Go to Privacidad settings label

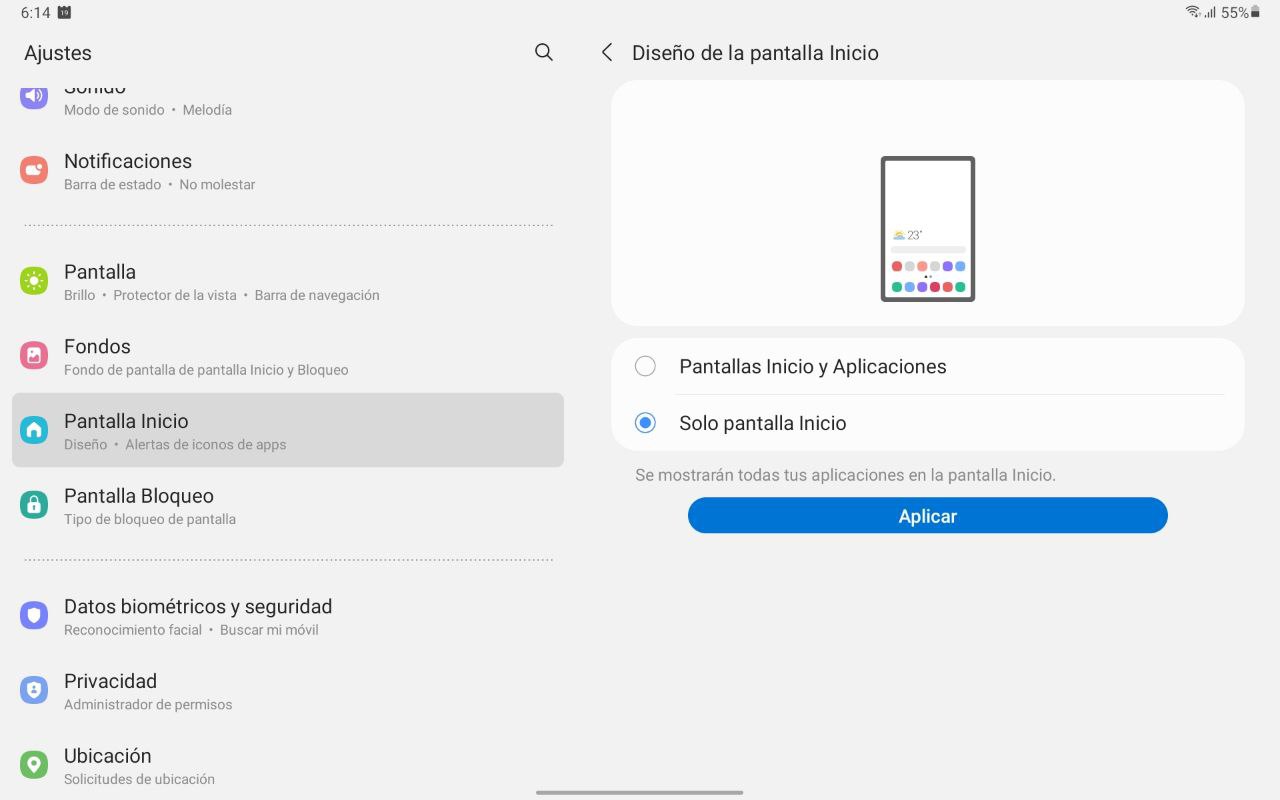coord(110,682)
